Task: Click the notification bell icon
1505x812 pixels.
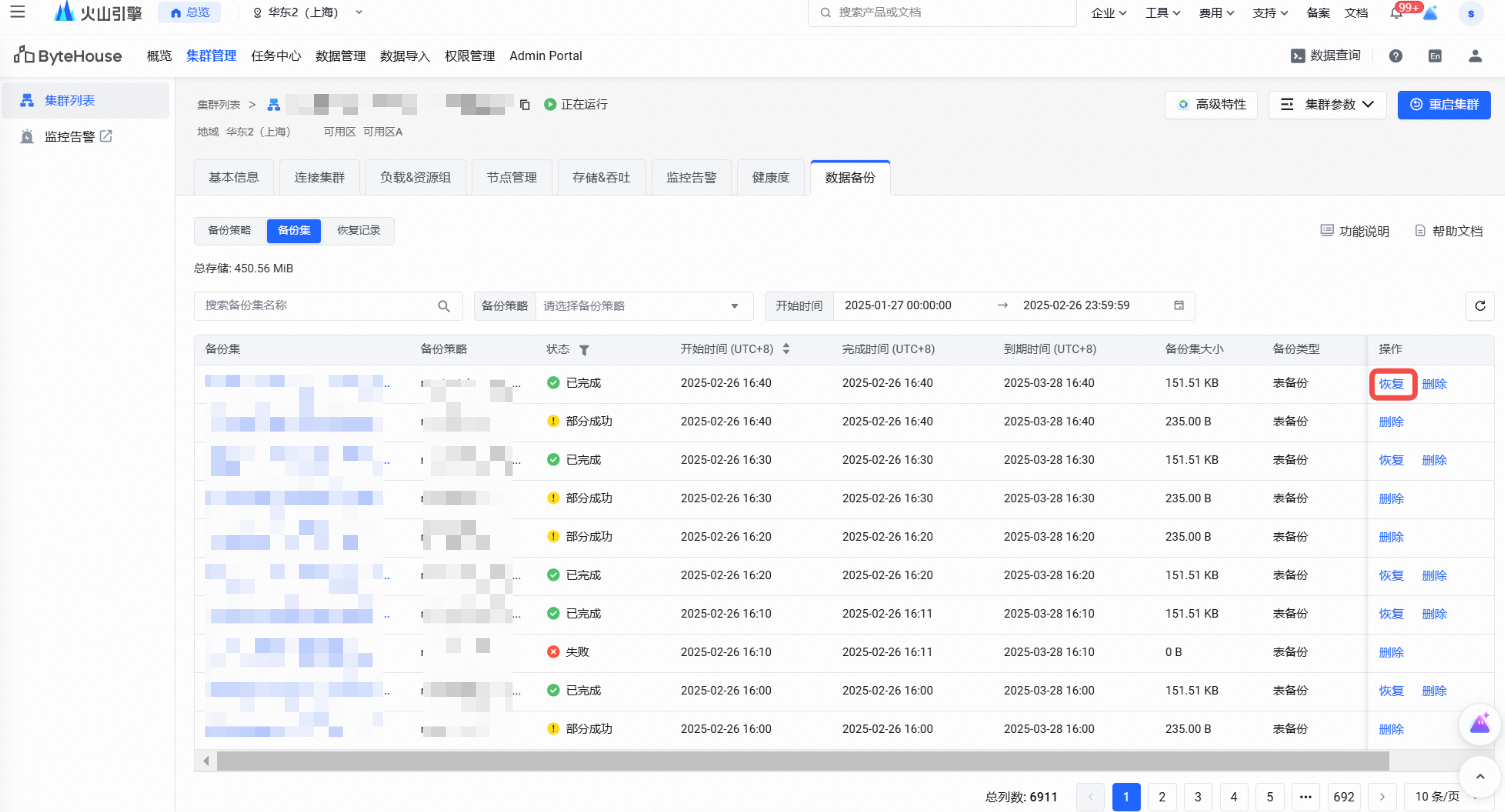Action: (1396, 13)
